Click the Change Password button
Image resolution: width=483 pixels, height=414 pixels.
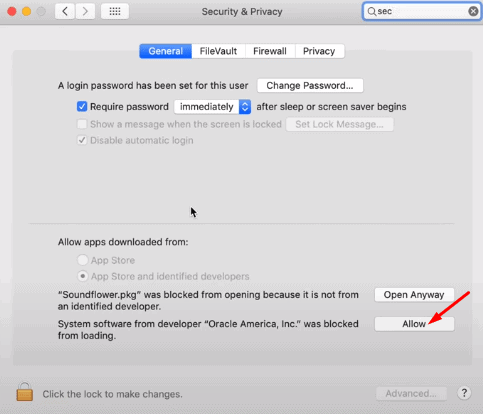pos(310,86)
